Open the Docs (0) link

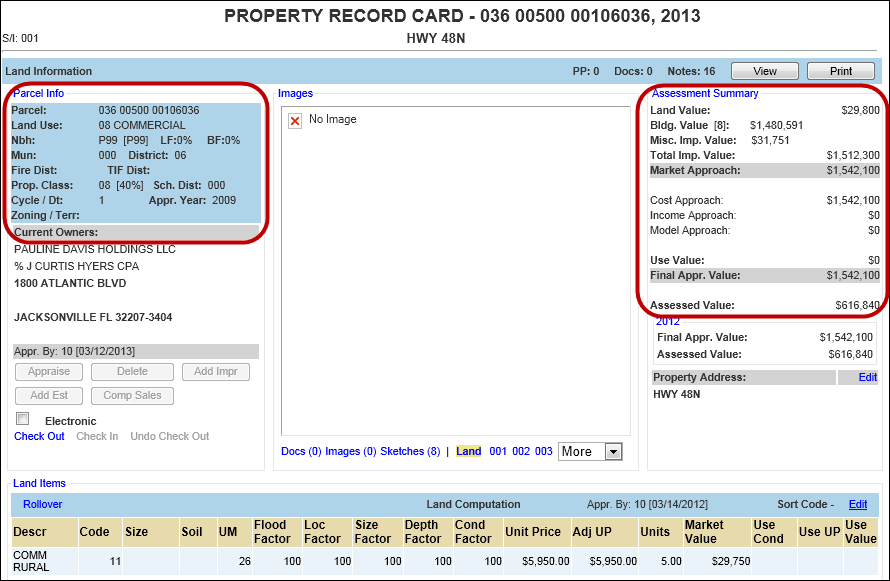point(301,451)
